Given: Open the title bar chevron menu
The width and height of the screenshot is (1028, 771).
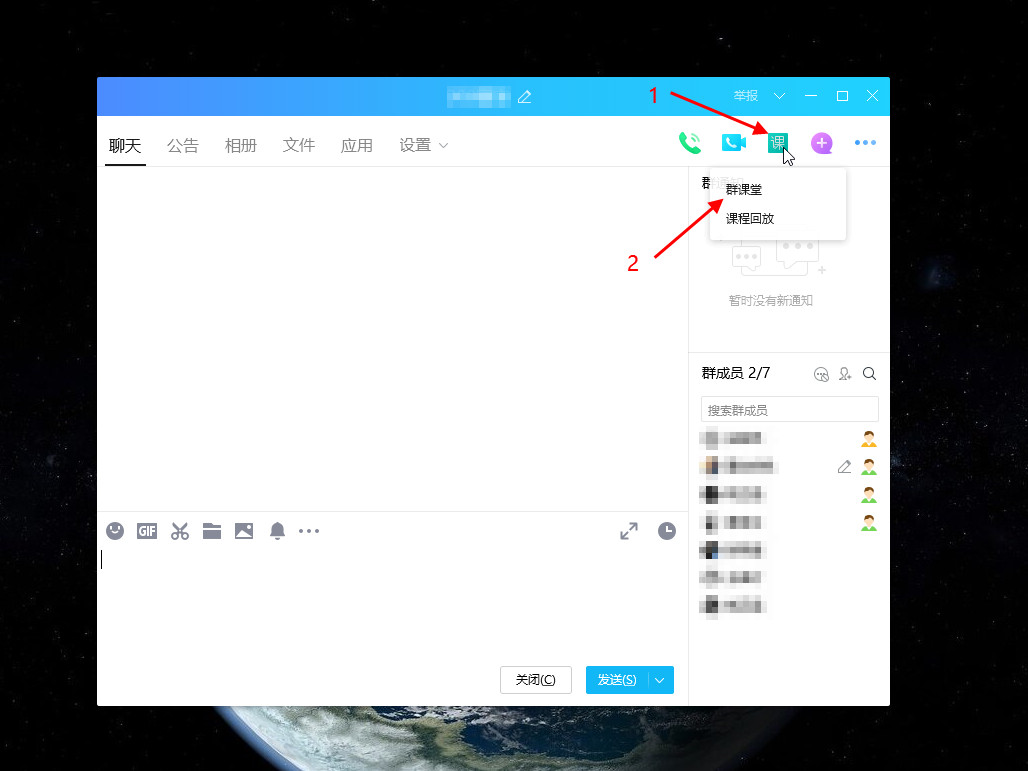Looking at the screenshot, I should click(x=780, y=96).
